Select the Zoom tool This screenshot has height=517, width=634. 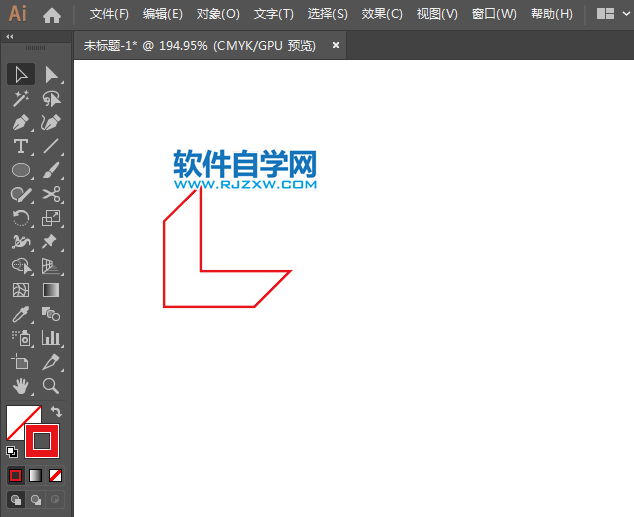(51, 386)
